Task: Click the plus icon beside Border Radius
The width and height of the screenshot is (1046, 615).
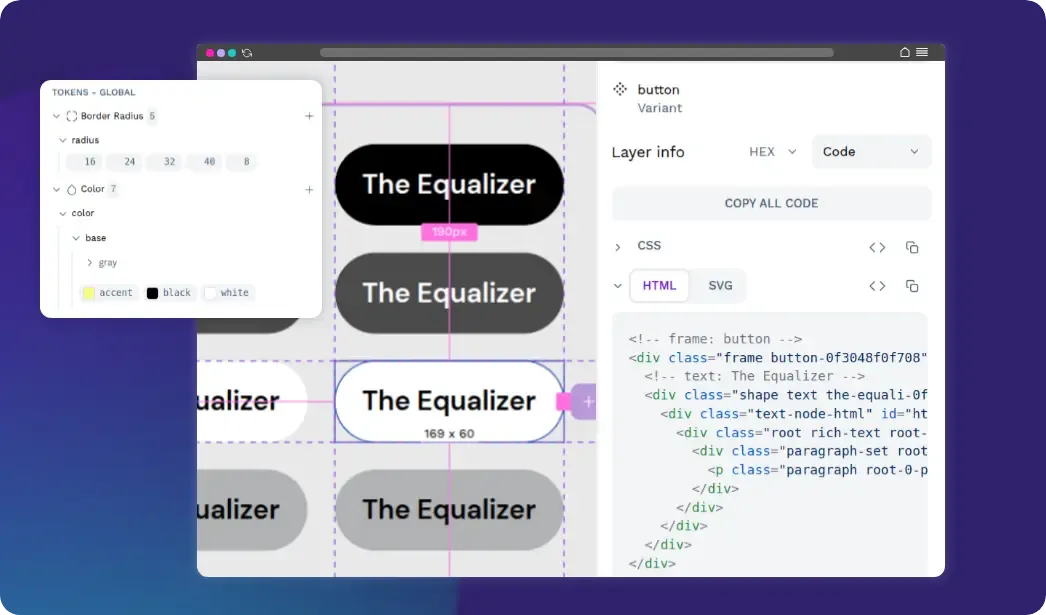Action: 309,116
